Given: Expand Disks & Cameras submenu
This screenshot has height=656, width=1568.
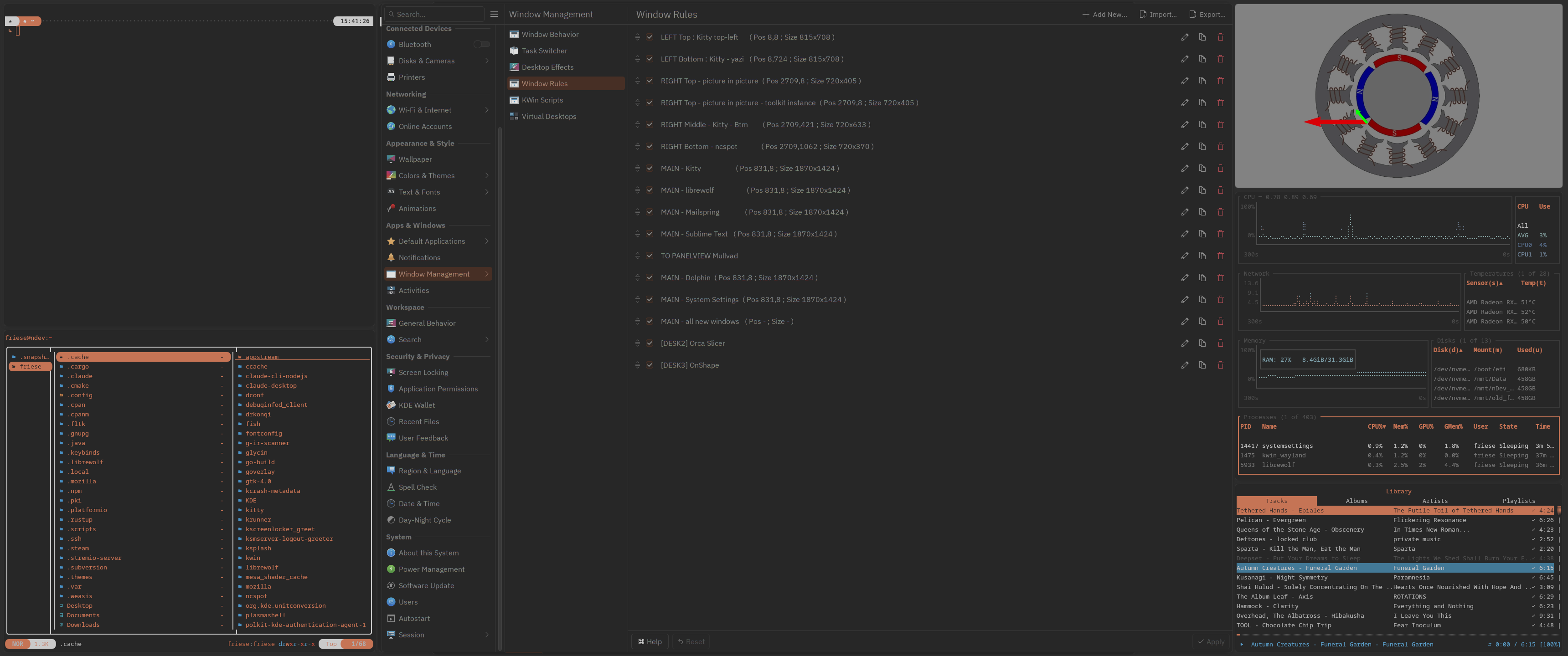Looking at the screenshot, I should pos(486,61).
